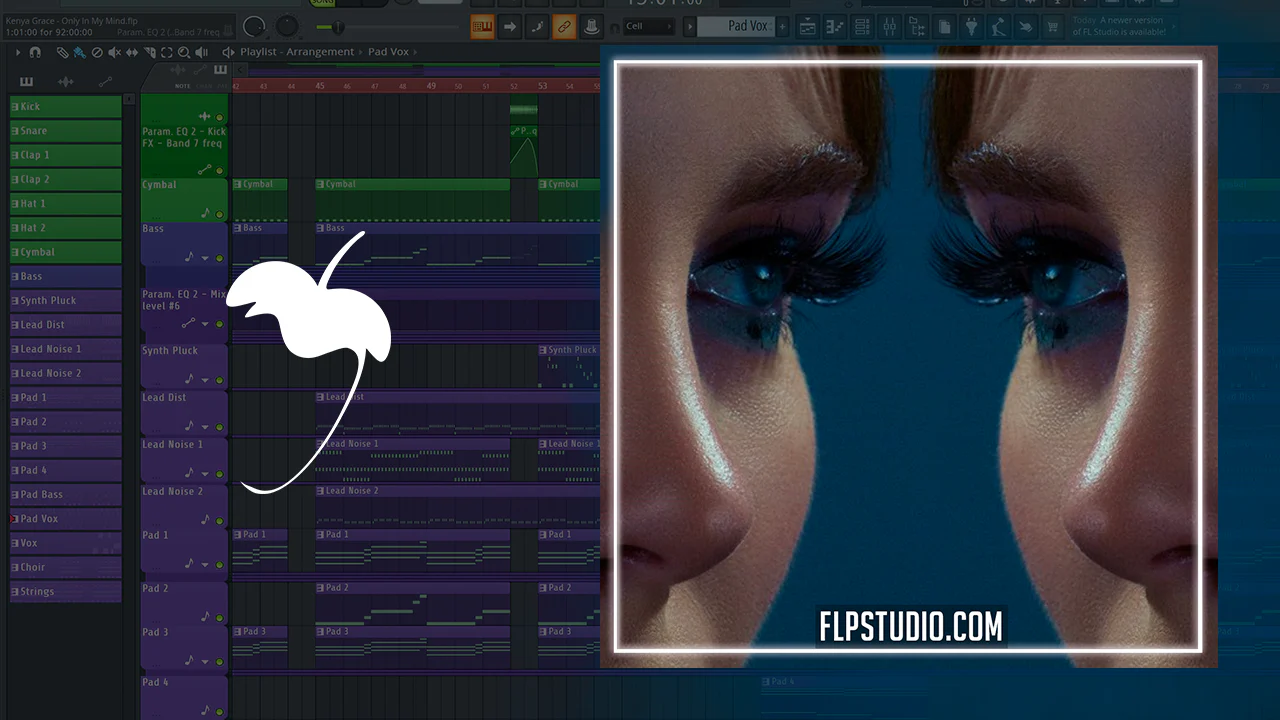1280x720 pixels.
Task: Select the Delete tool
Action: click(x=97, y=52)
